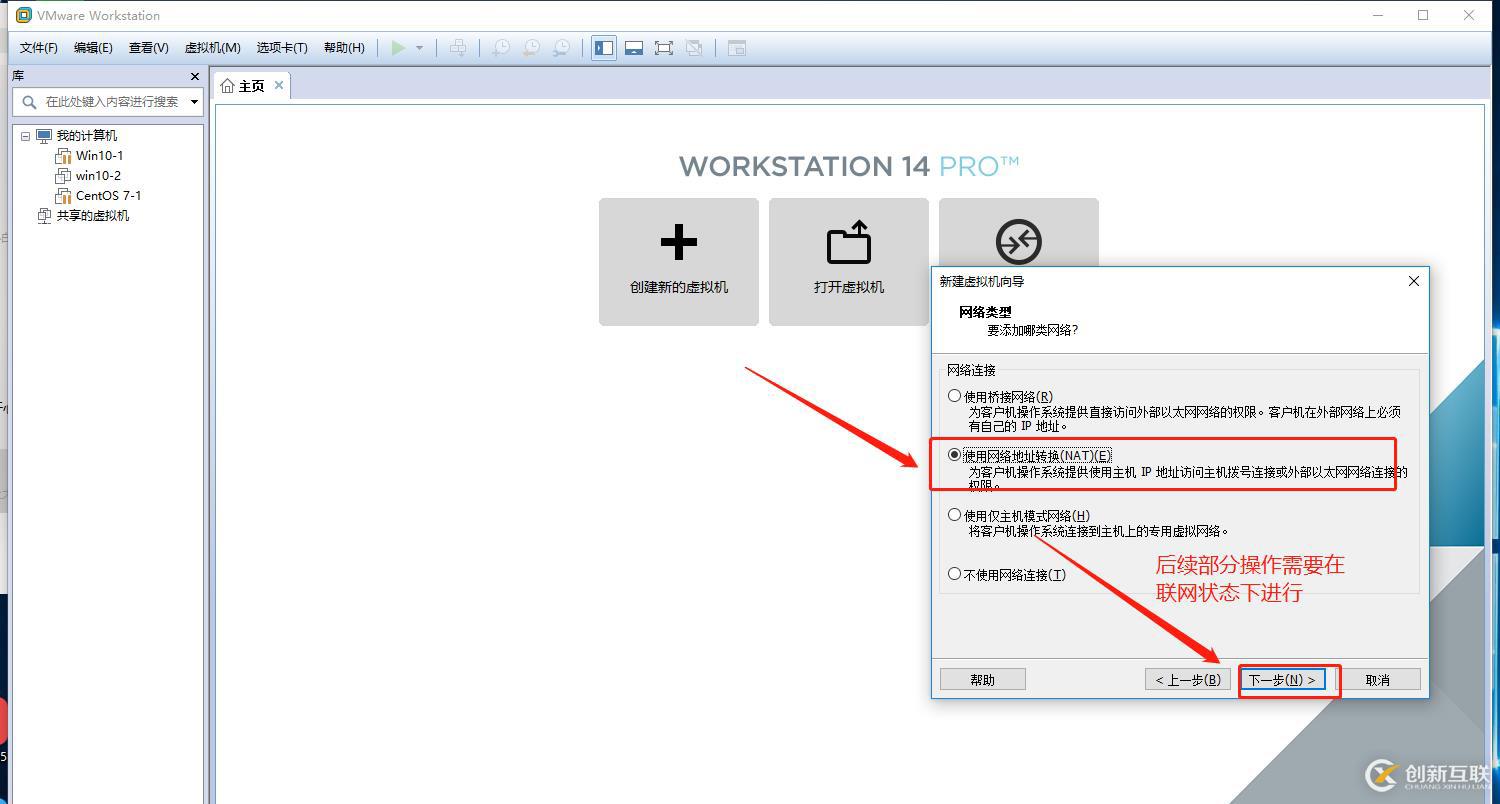Click the CentOS 7-1 VM icon
The width and height of the screenshot is (1500, 804).
(x=63, y=196)
